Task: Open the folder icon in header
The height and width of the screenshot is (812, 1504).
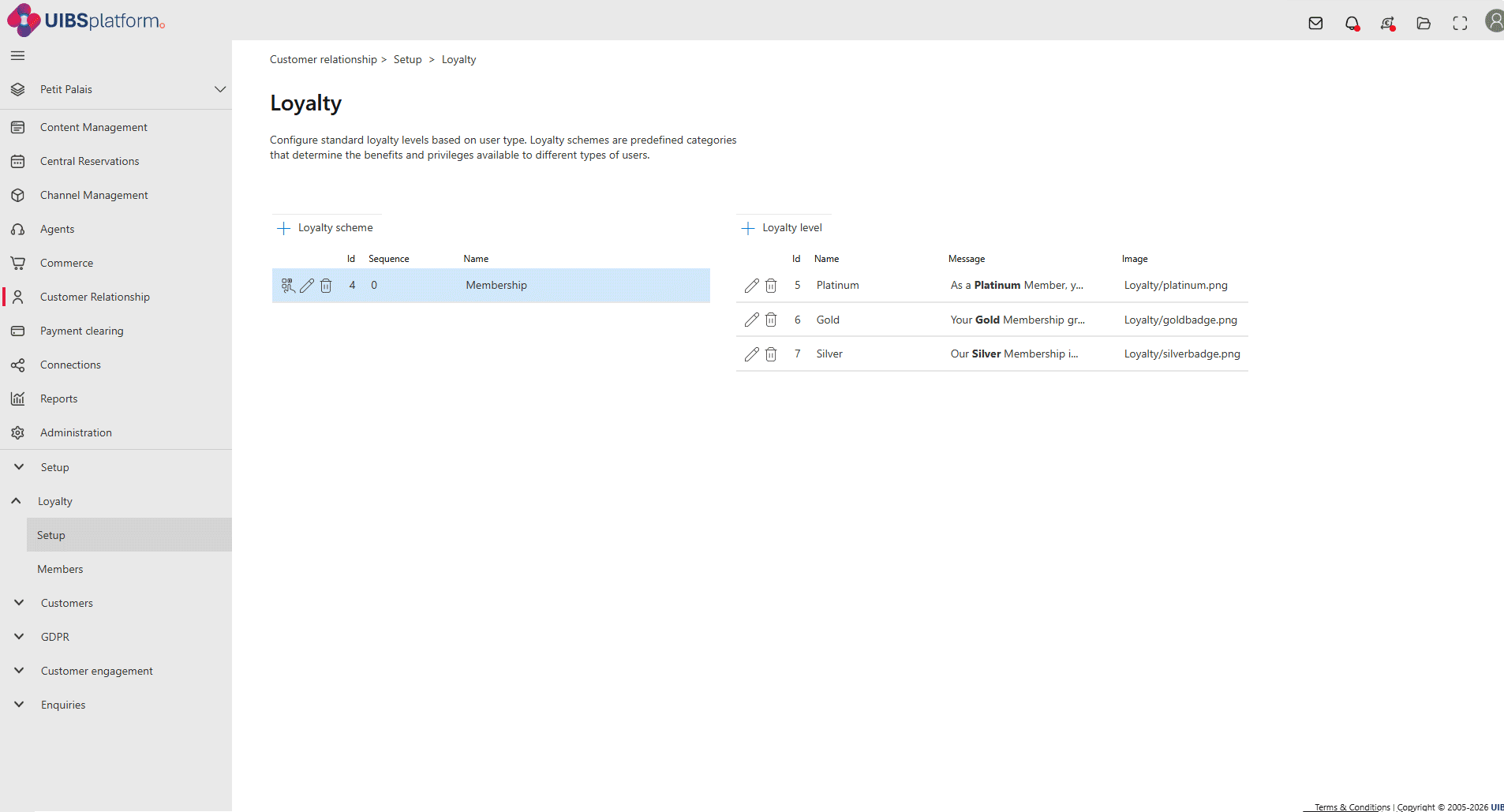Action: tap(1424, 23)
